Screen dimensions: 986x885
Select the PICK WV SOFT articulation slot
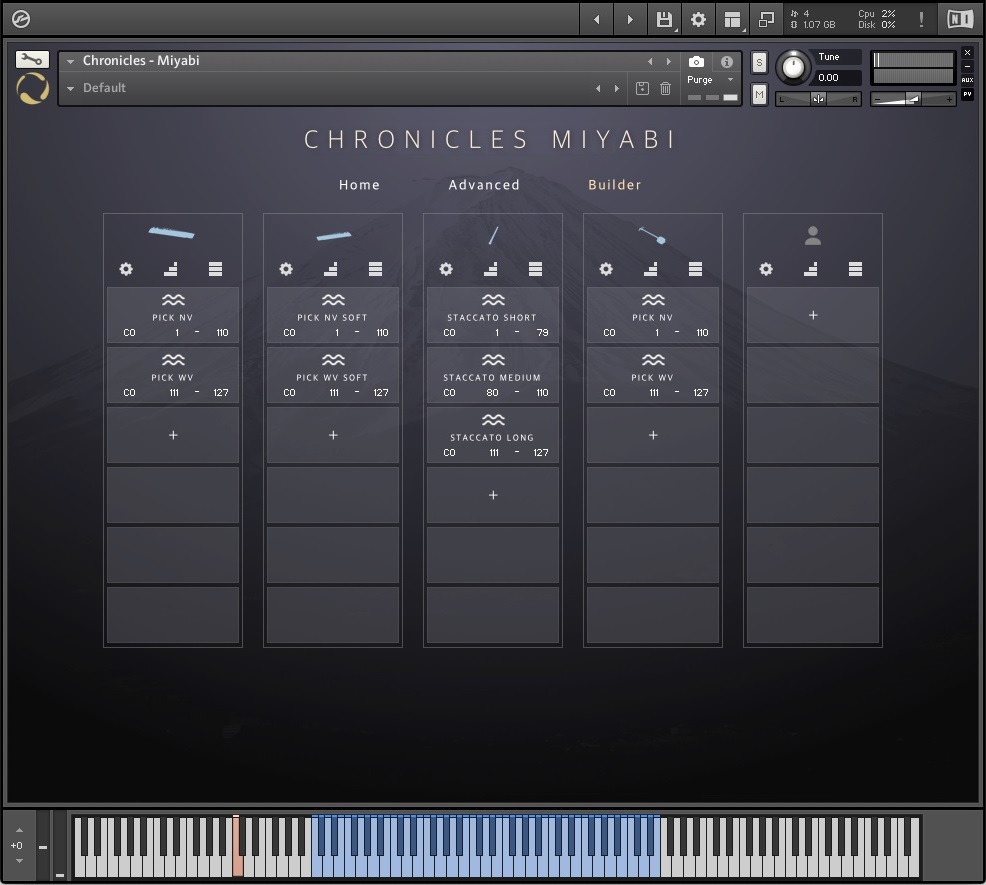tap(333, 375)
